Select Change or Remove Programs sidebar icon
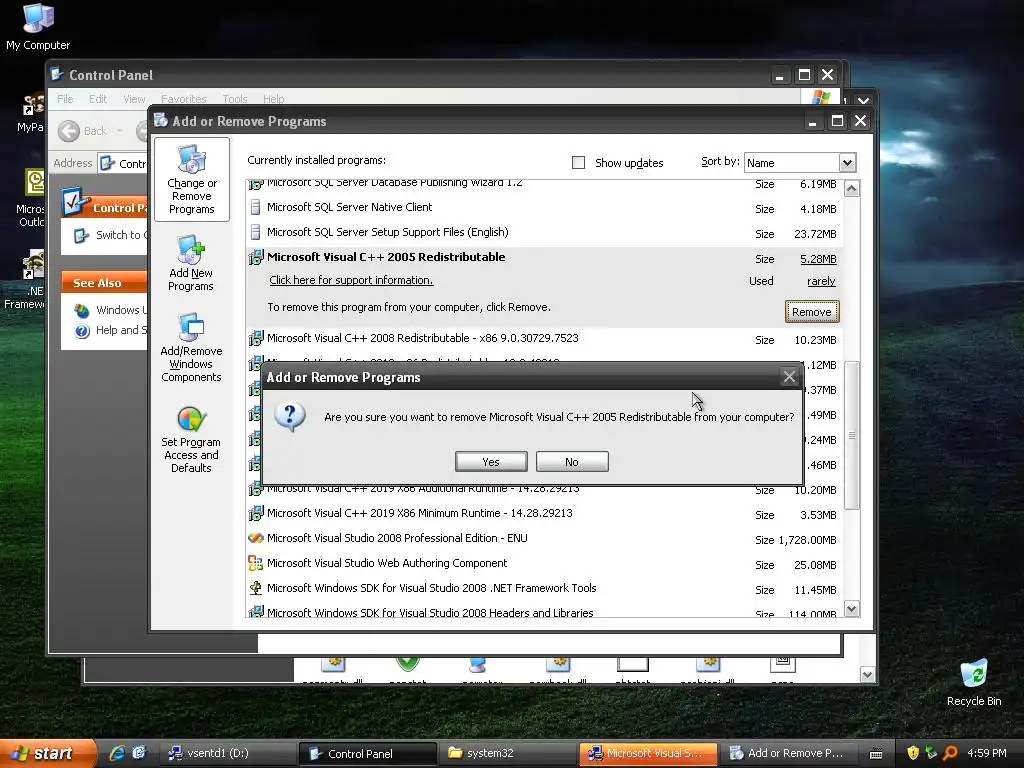1024x768 pixels. pyautogui.click(x=191, y=180)
